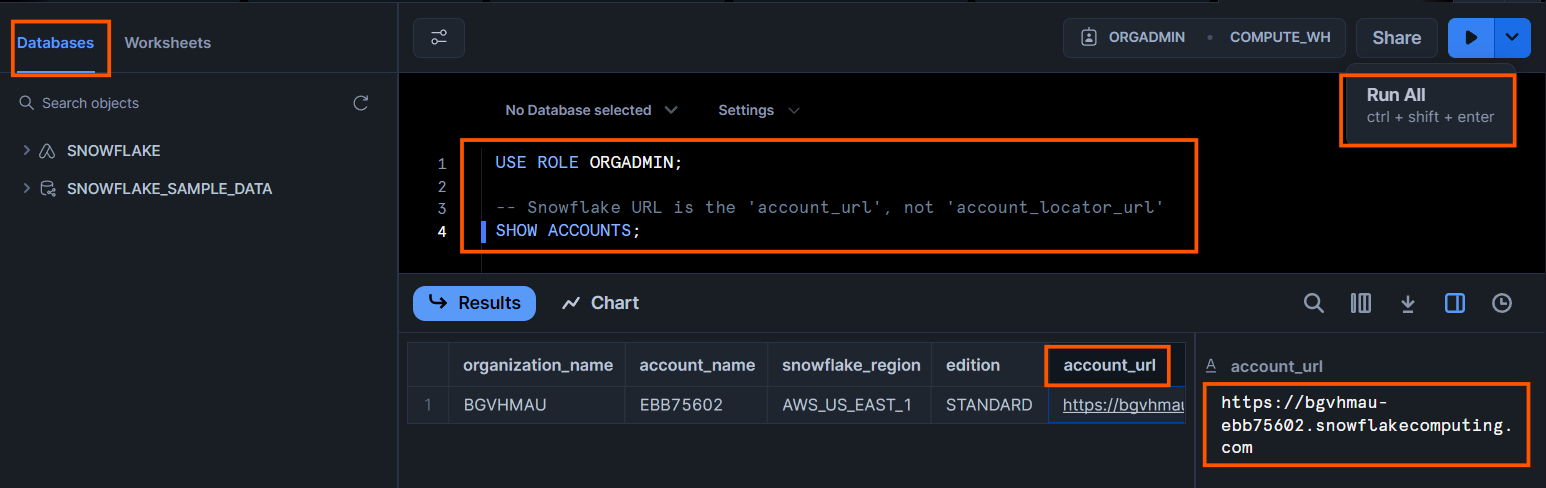Expand the Settings dropdown
Image resolution: width=1546 pixels, height=488 pixels.
(x=759, y=110)
